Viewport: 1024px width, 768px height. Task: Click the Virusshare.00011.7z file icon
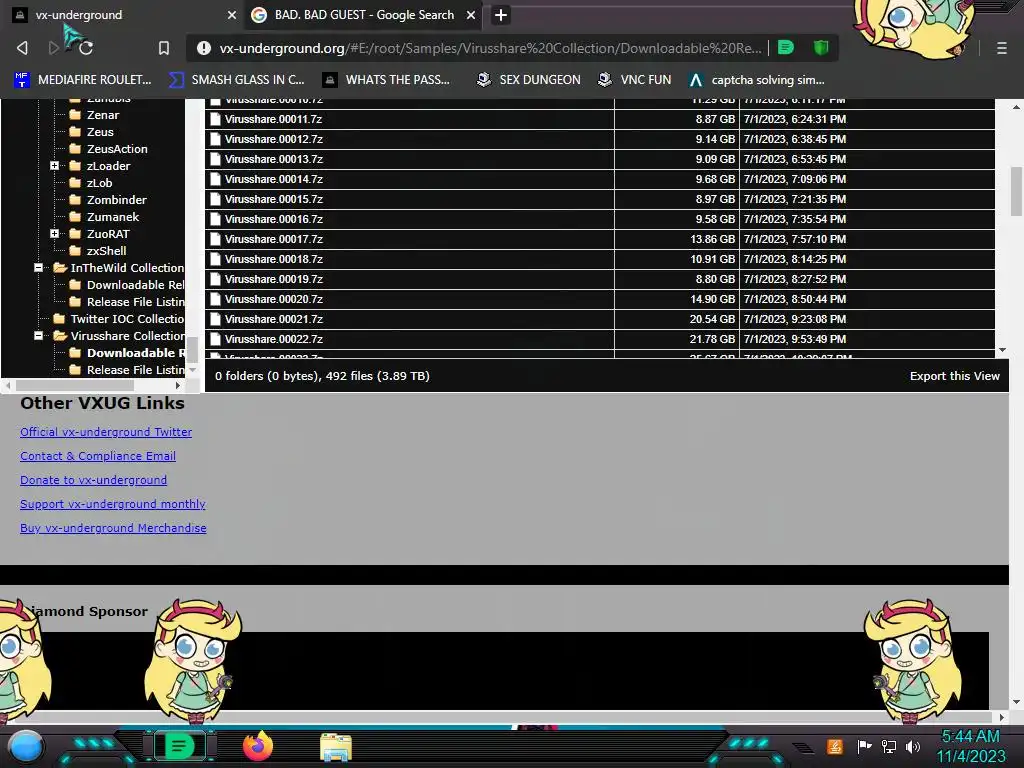pos(215,119)
